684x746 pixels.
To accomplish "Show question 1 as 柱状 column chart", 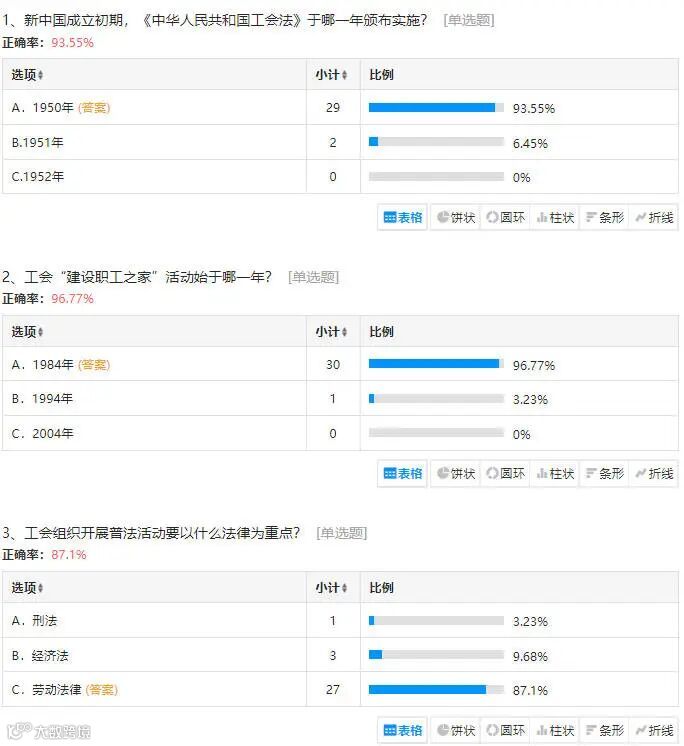I will click(x=555, y=217).
